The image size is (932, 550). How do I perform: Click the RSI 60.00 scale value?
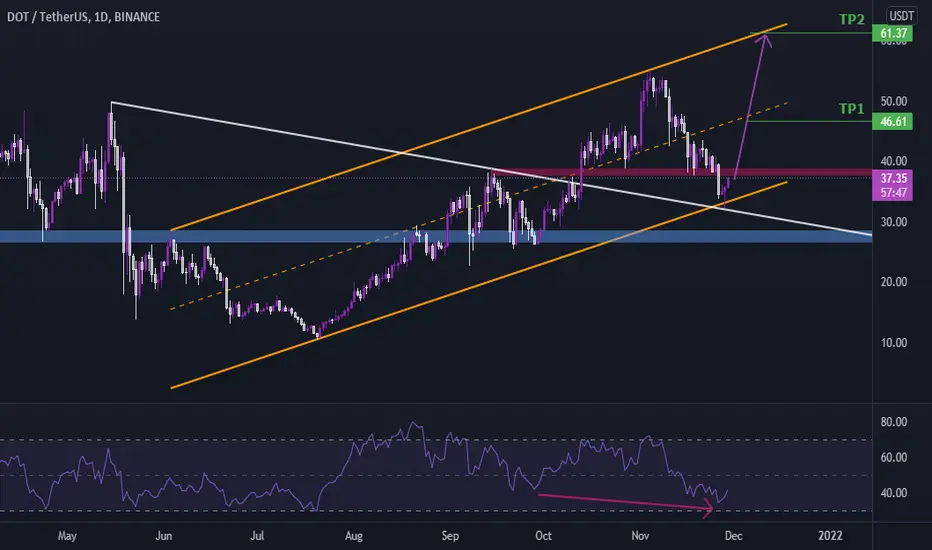pos(893,457)
